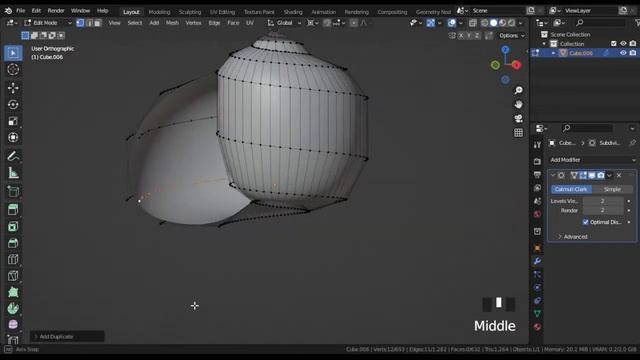This screenshot has width=640, height=360.
Task: Adjust Render levels value field
Action: point(603,211)
